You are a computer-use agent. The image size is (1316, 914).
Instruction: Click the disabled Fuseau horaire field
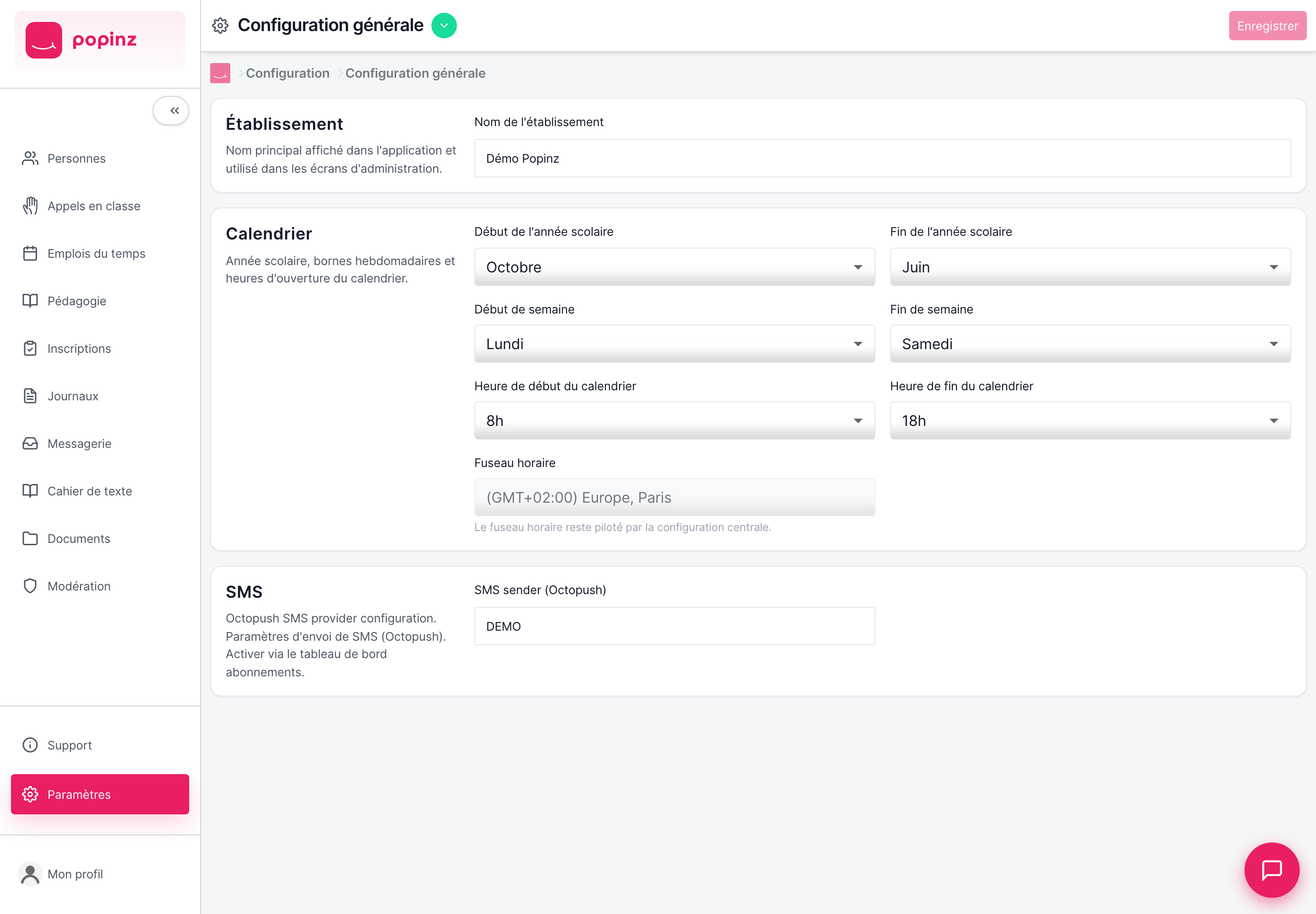click(x=674, y=497)
